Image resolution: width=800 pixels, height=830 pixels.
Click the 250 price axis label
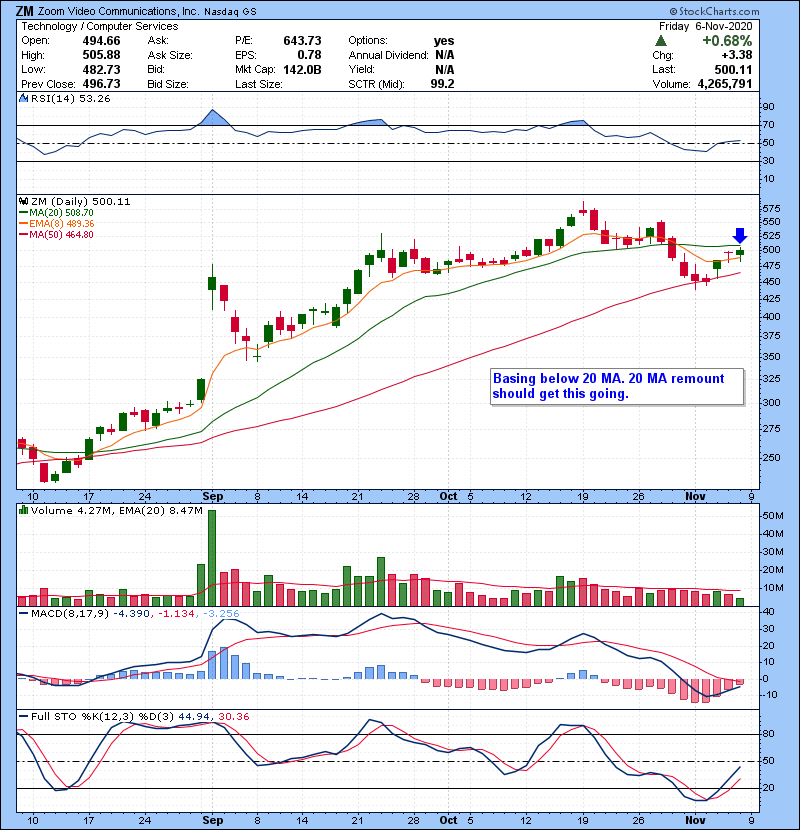point(771,457)
